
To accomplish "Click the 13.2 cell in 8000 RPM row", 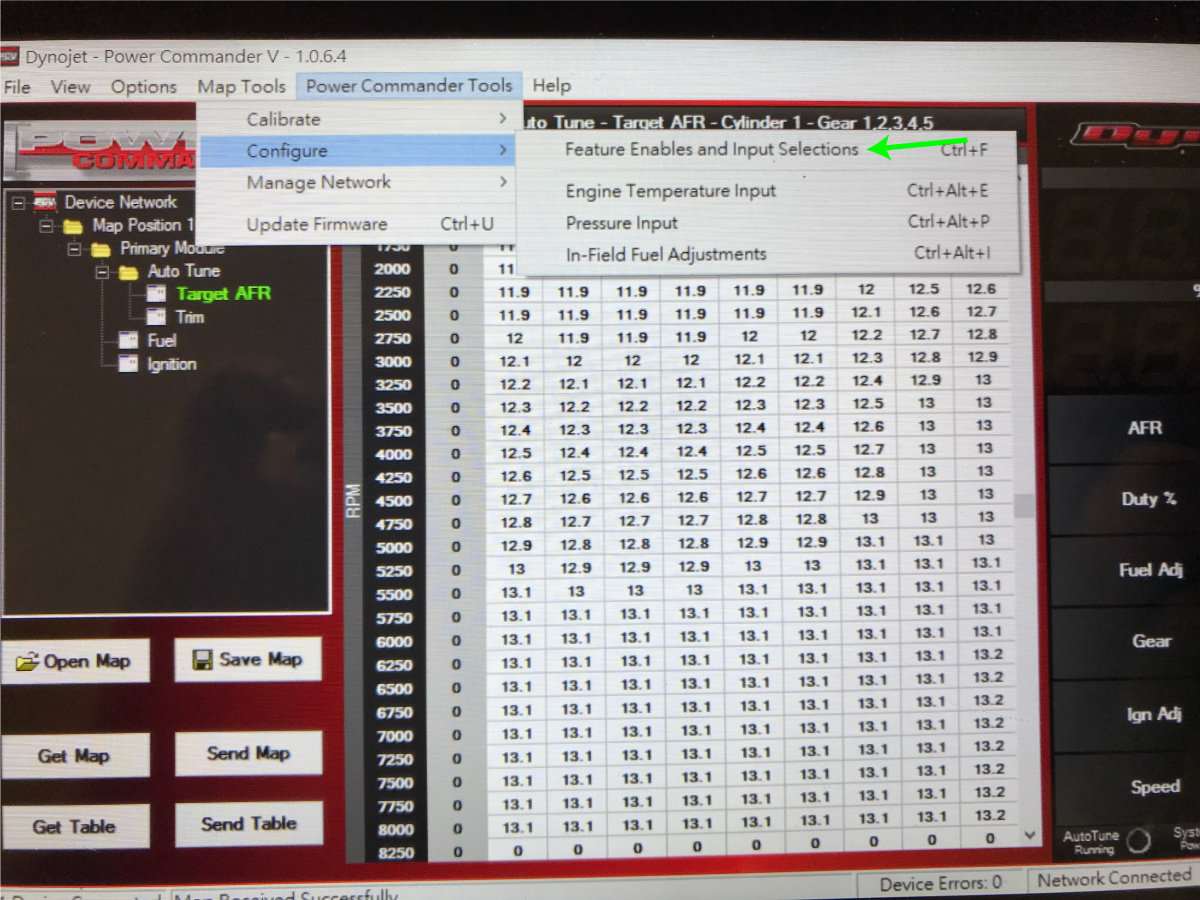I will [989, 815].
